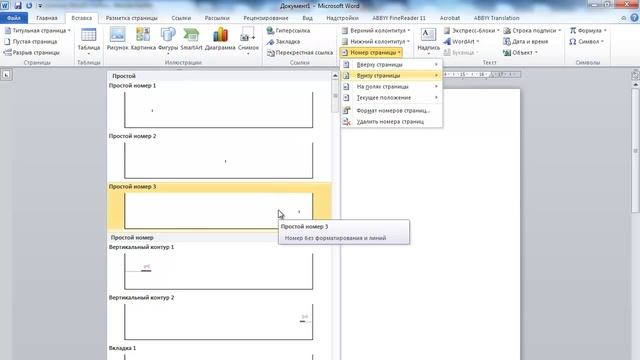Switch to the Рассылки (Mailings) tab
Viewport: 640px width, 360px height.
click(217, 18)
